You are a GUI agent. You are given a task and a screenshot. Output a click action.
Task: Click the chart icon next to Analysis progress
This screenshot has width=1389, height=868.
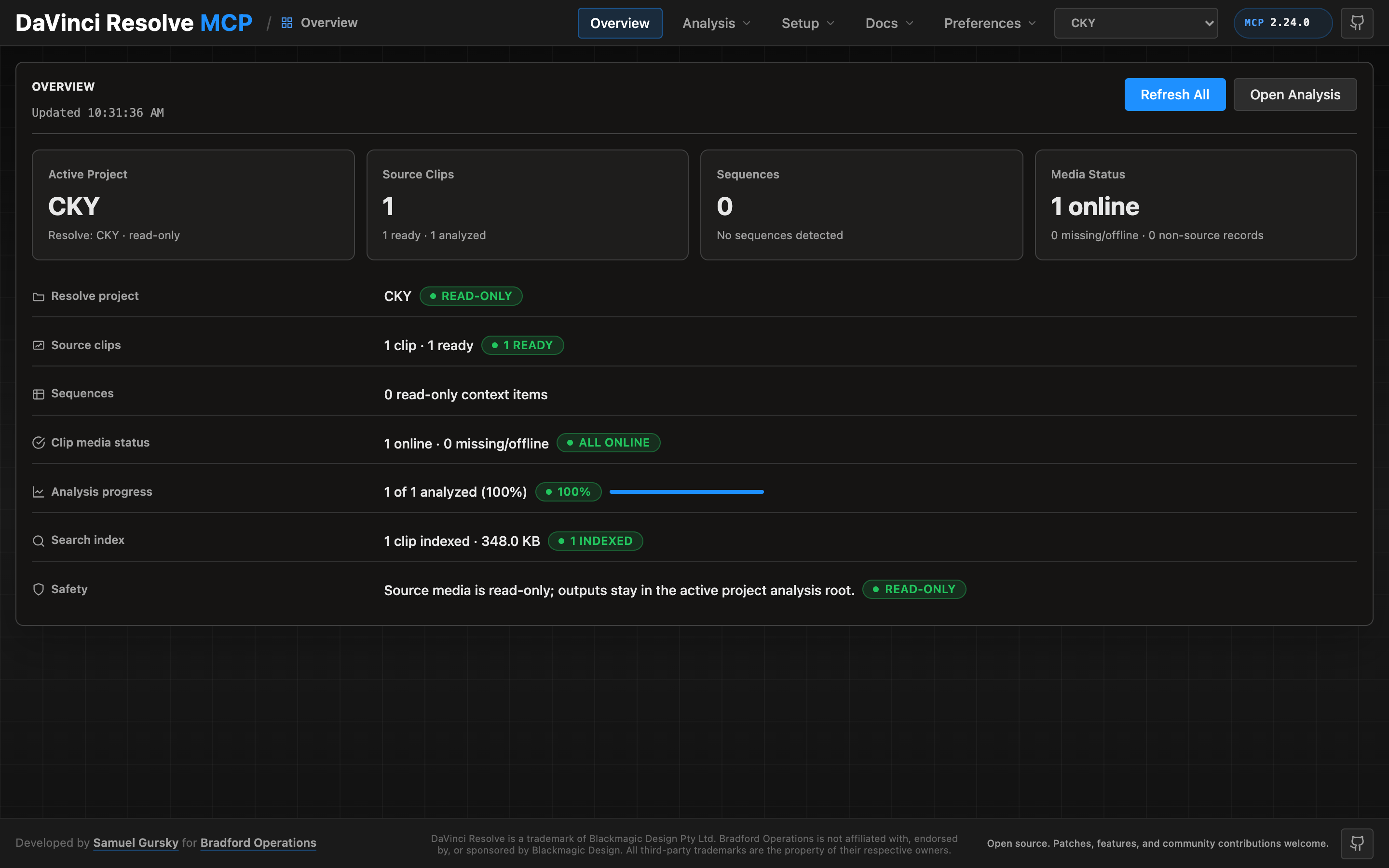pos(39,492)
